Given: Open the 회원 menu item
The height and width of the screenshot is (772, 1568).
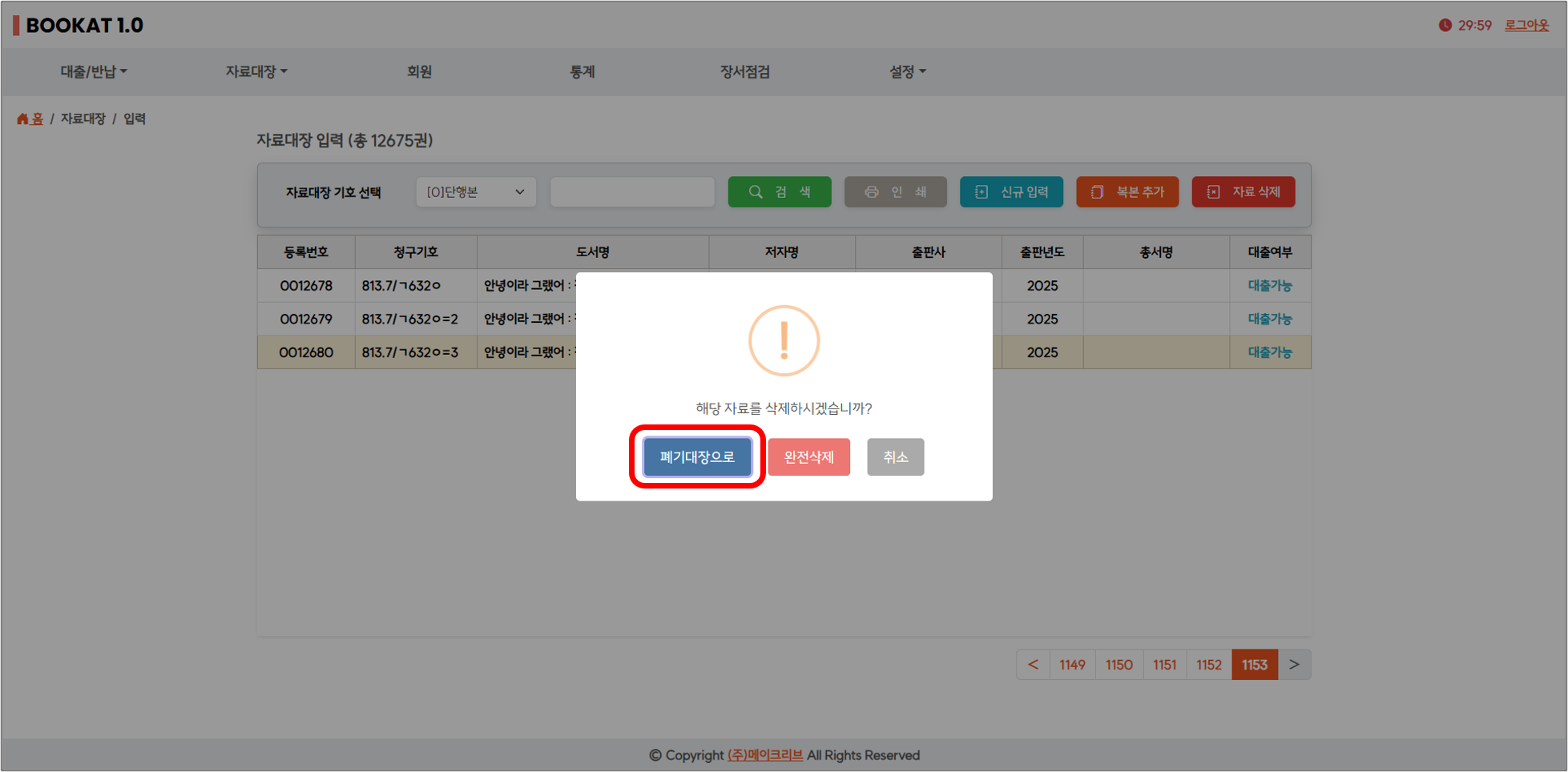Looking at the screenshot, I should click(x=419, y=71).
